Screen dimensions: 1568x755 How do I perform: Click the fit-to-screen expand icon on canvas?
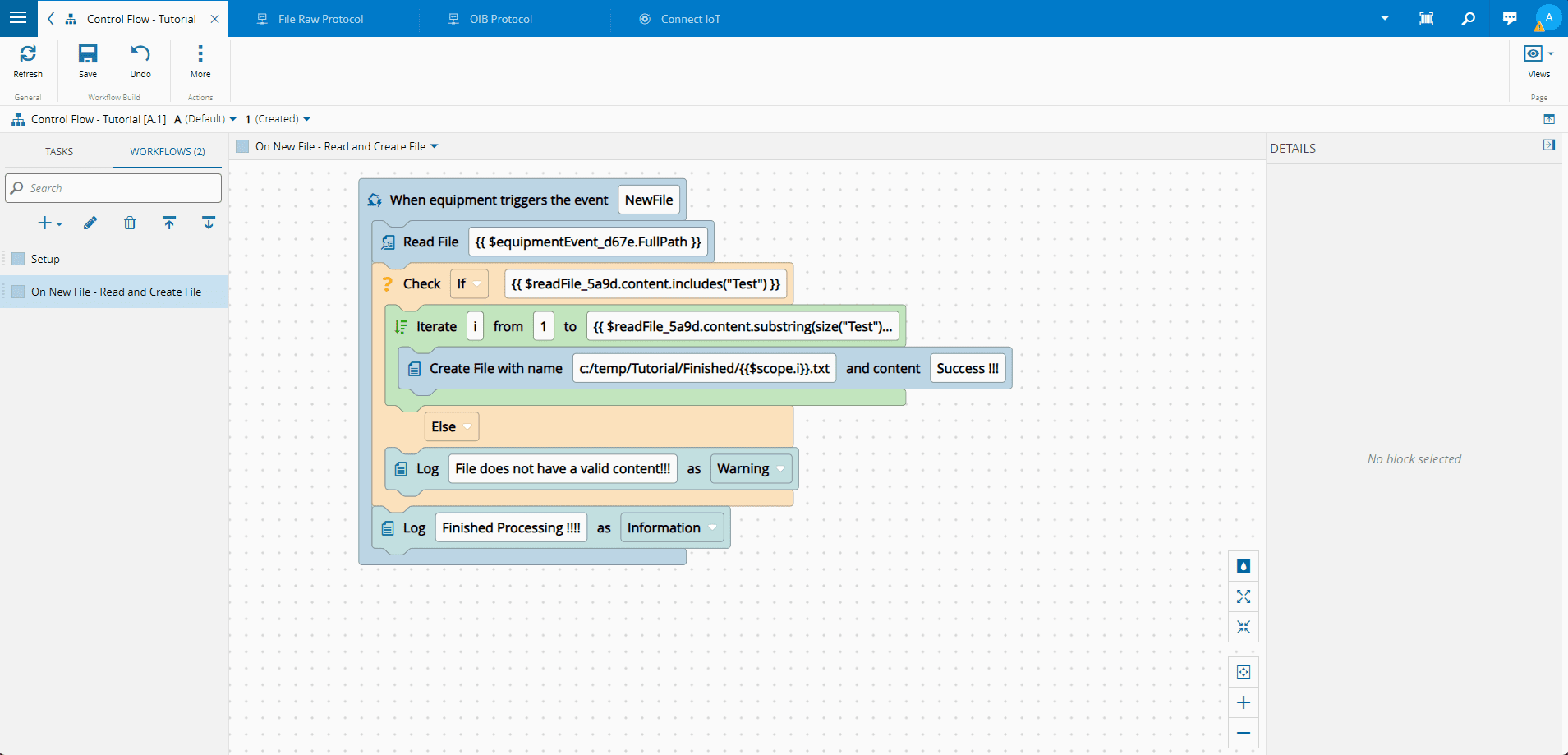tap(1244, 596)
